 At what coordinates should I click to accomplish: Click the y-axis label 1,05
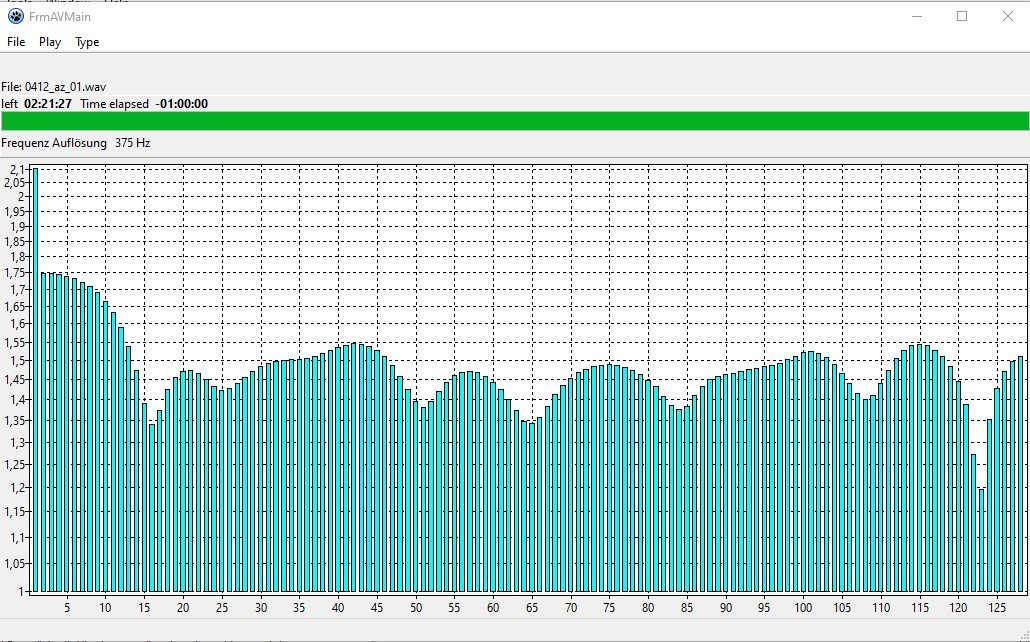pos(14,563)
